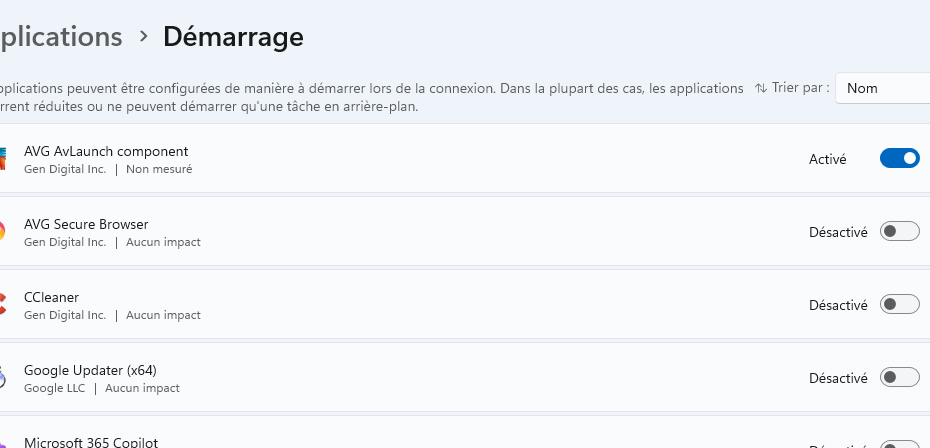Switch on Google Updater (x64) startup toggle
The width and height of the screenshot is (930, 448).
click(899, 378)
